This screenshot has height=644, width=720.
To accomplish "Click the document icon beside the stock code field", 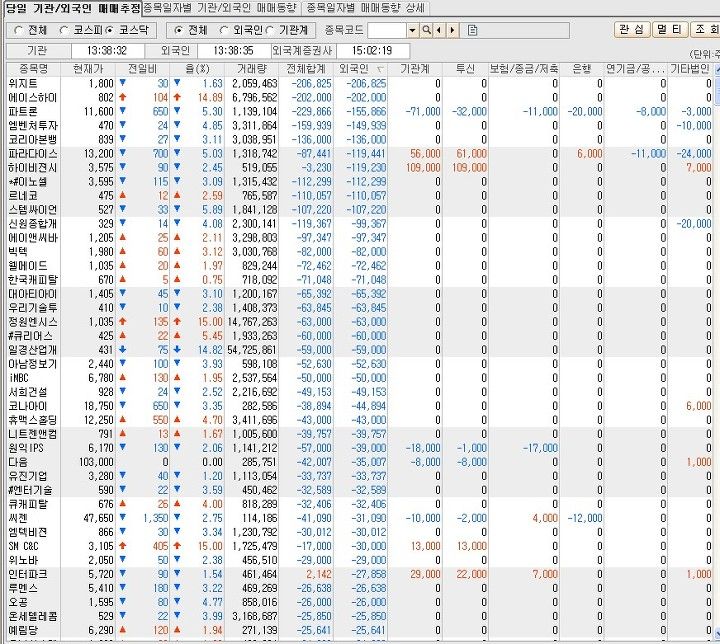I will (472, 30).
